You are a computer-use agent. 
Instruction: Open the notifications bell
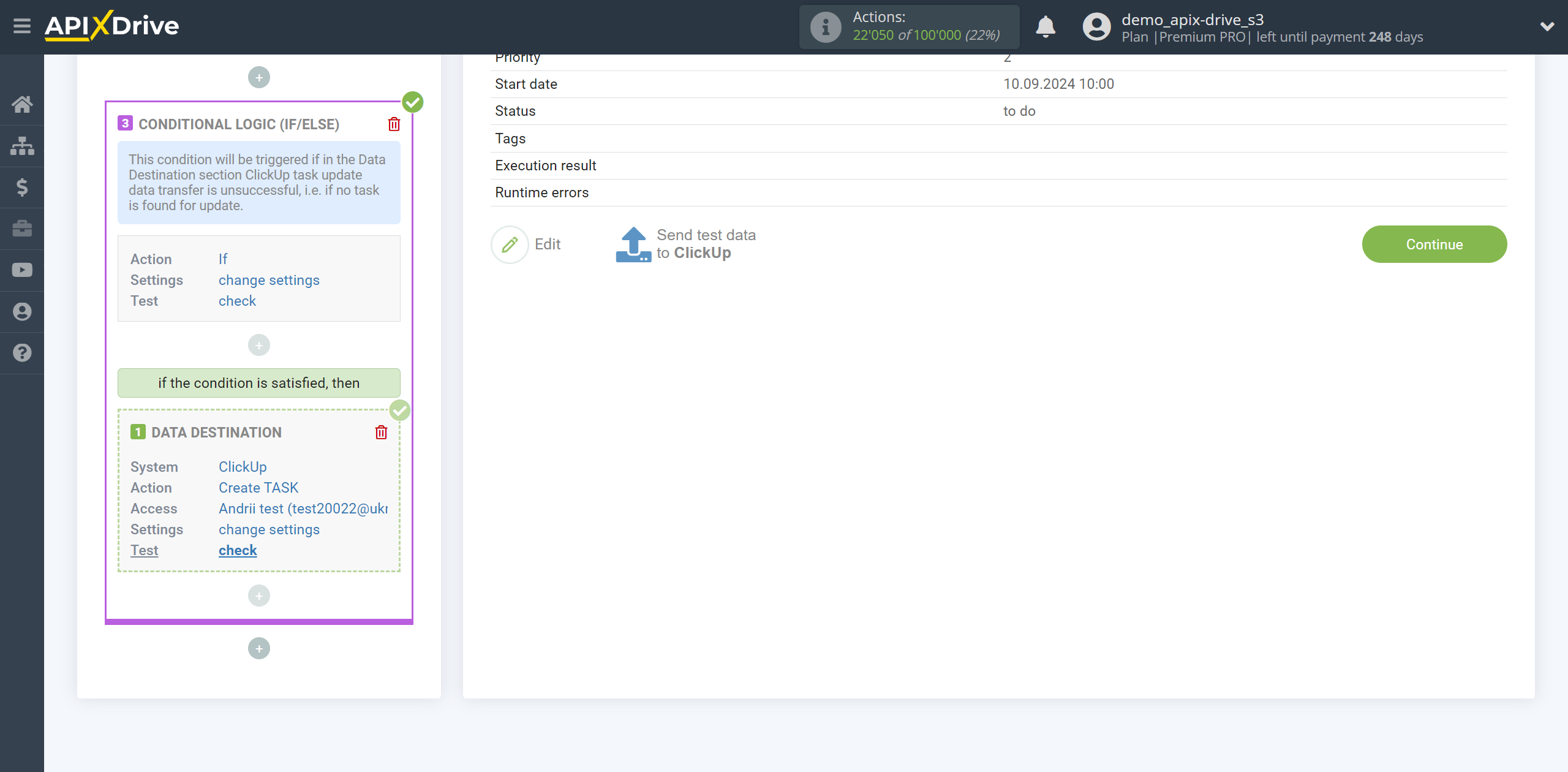point(1046,26)
